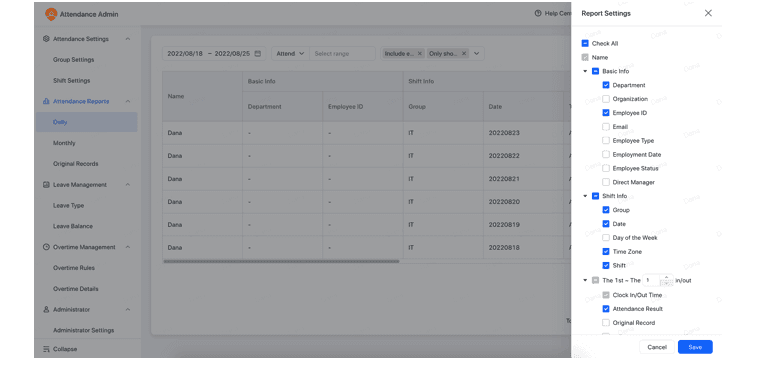Collapse the Attendance Reports menu chevron

(x=128, y=101)
